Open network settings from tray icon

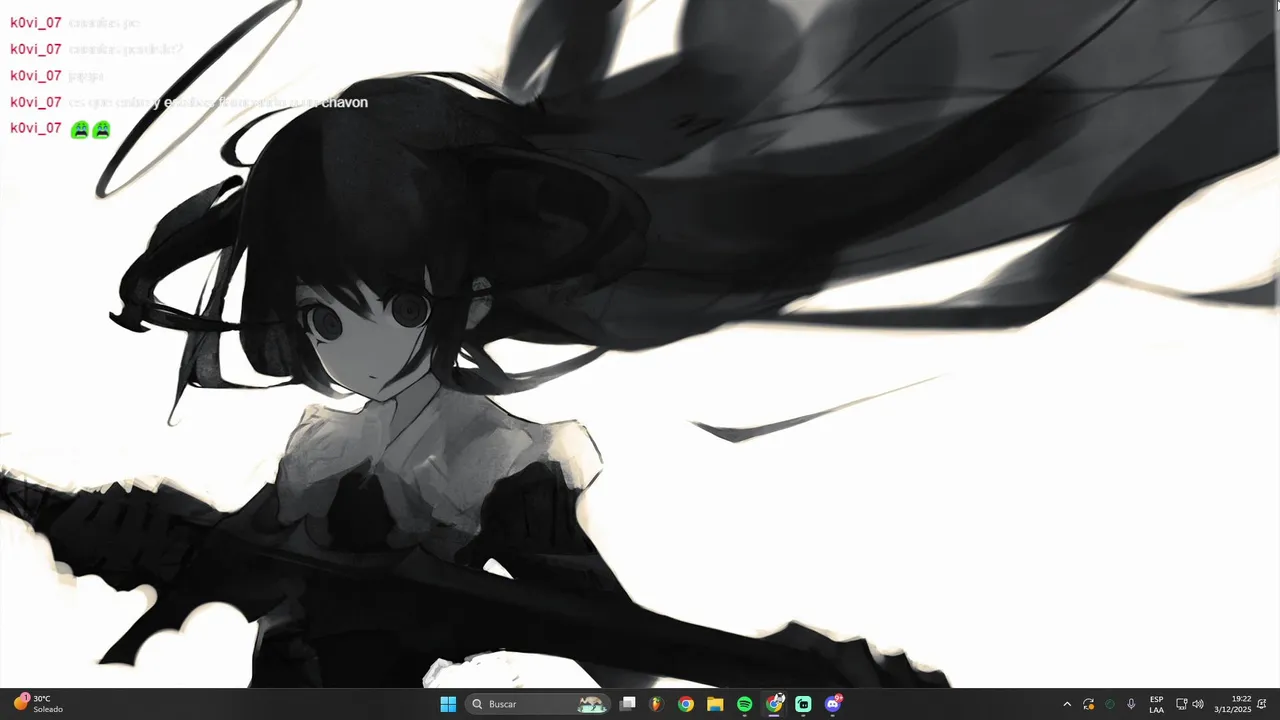pos(1181,704)
